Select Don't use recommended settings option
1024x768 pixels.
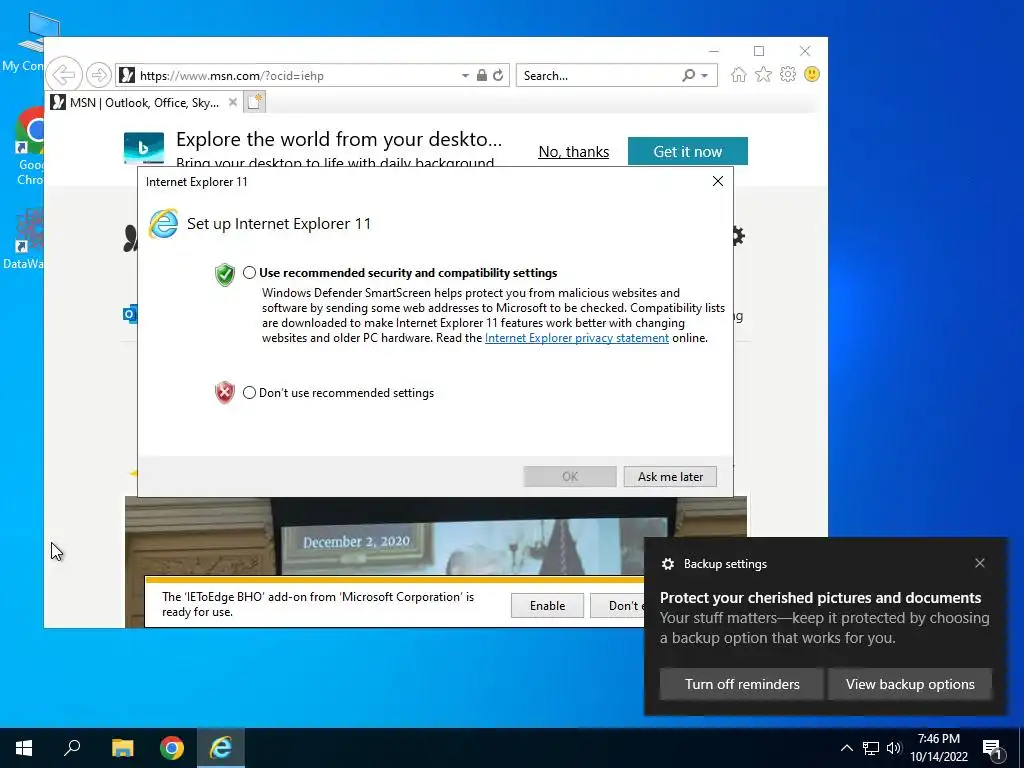point(249,392)
